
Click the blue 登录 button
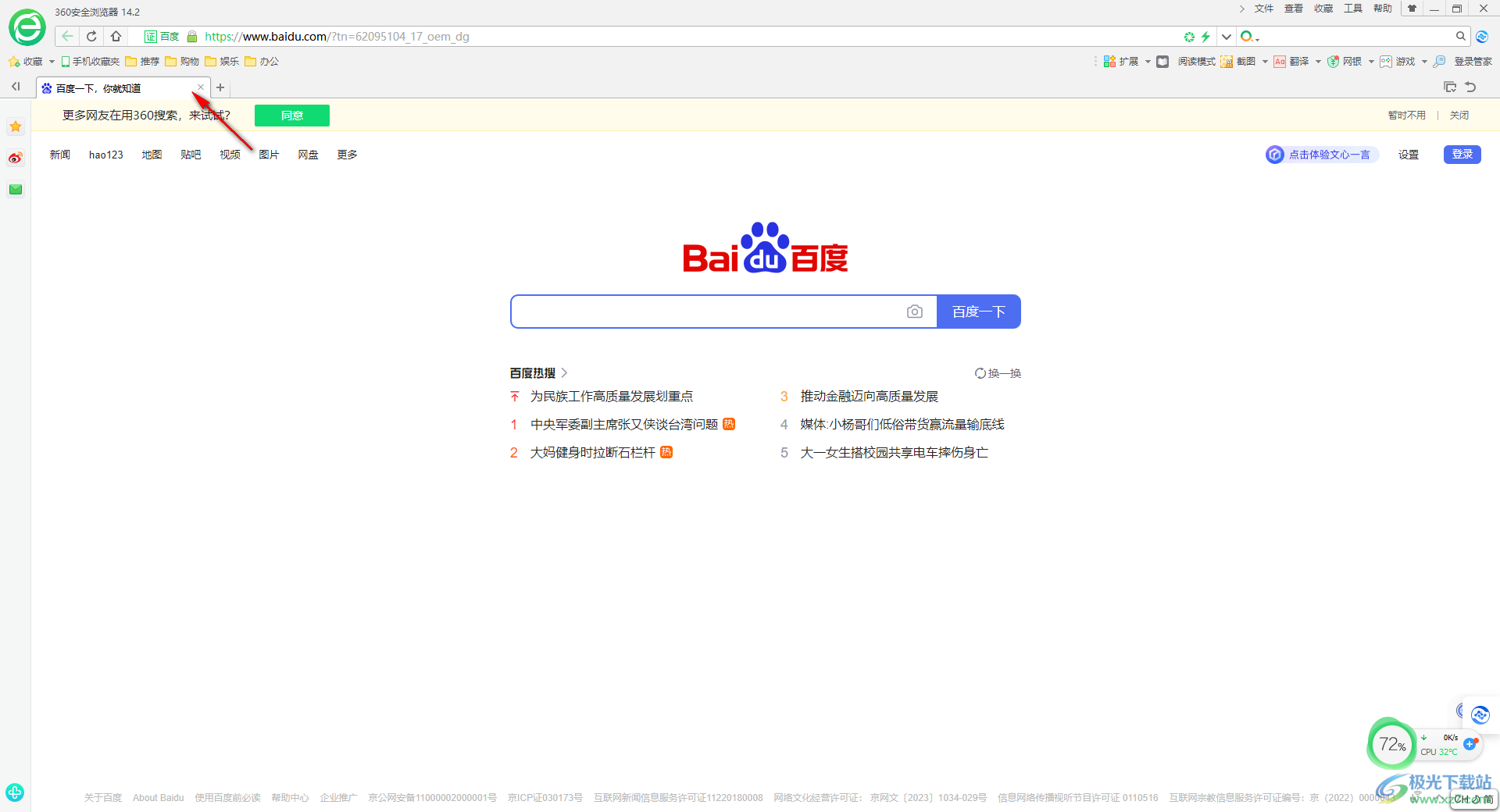[x=1462, y=155]
